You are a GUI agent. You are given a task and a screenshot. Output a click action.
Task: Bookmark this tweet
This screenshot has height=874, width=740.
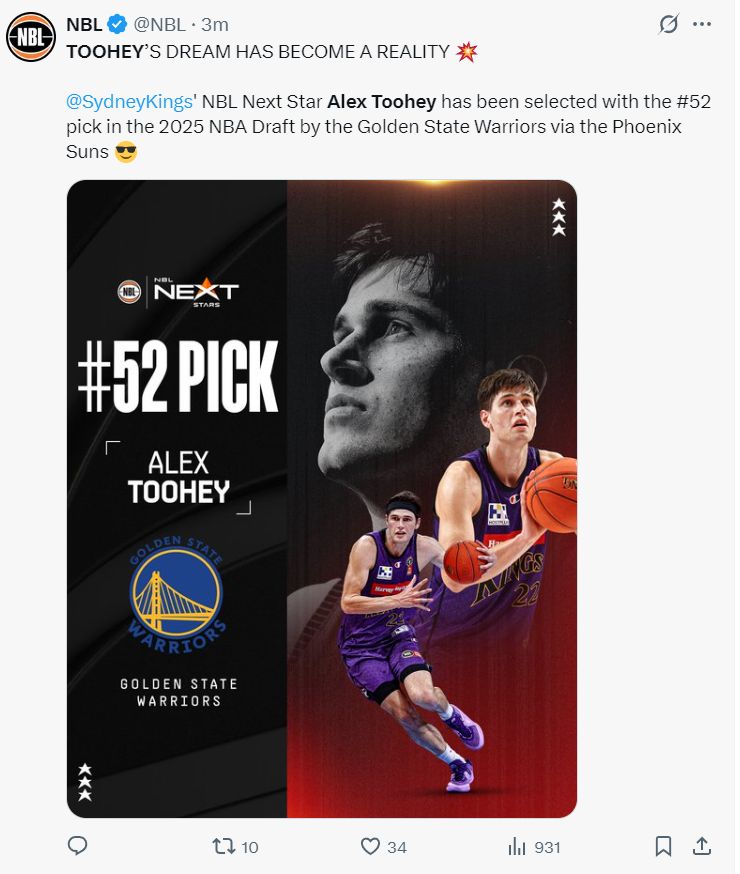[663, 846]
